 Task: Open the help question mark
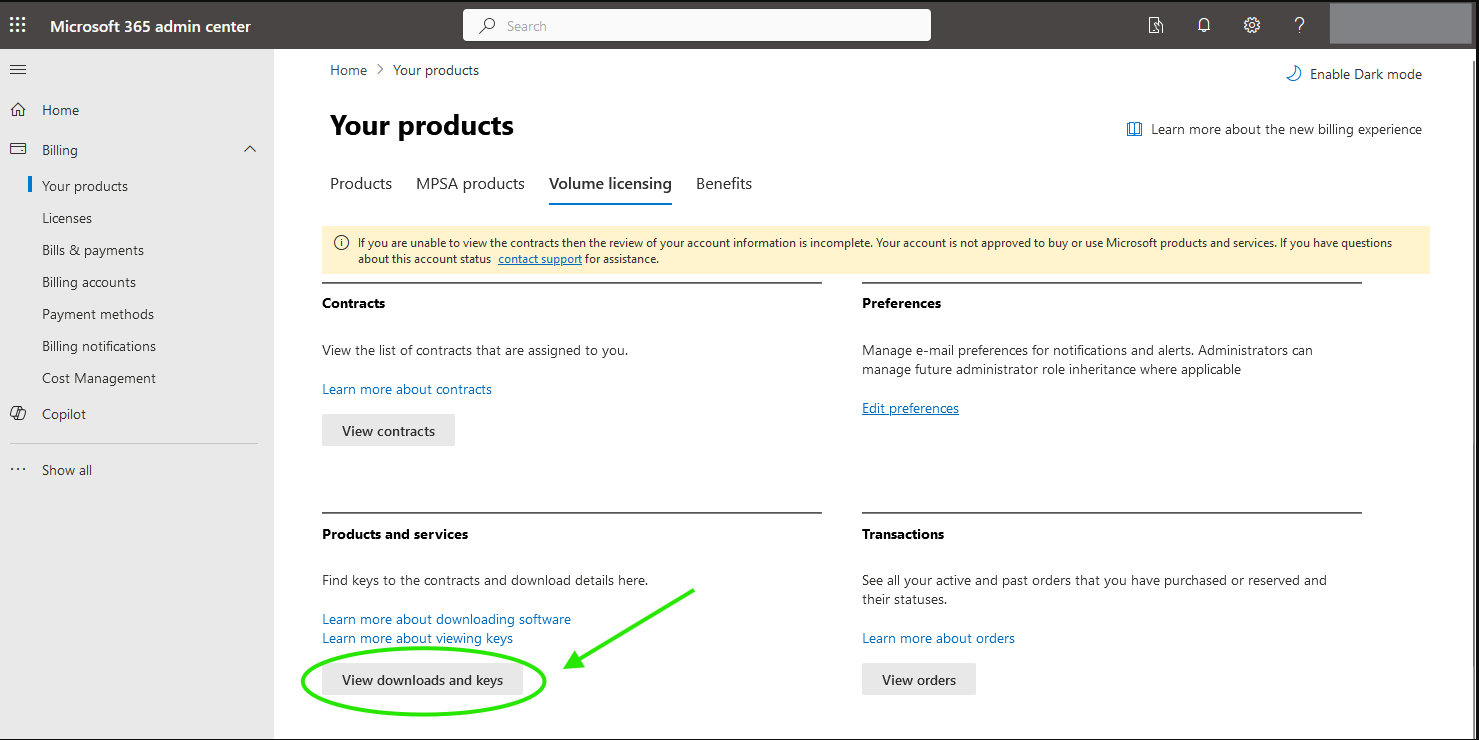[x=1300, y=24]
